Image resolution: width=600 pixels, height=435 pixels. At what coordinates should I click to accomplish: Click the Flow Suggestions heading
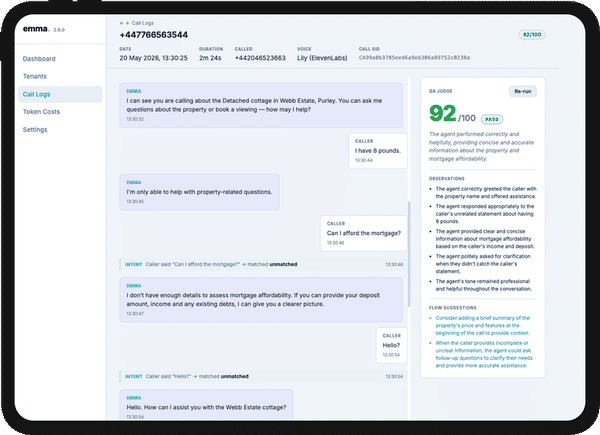[x=453, y=308]
